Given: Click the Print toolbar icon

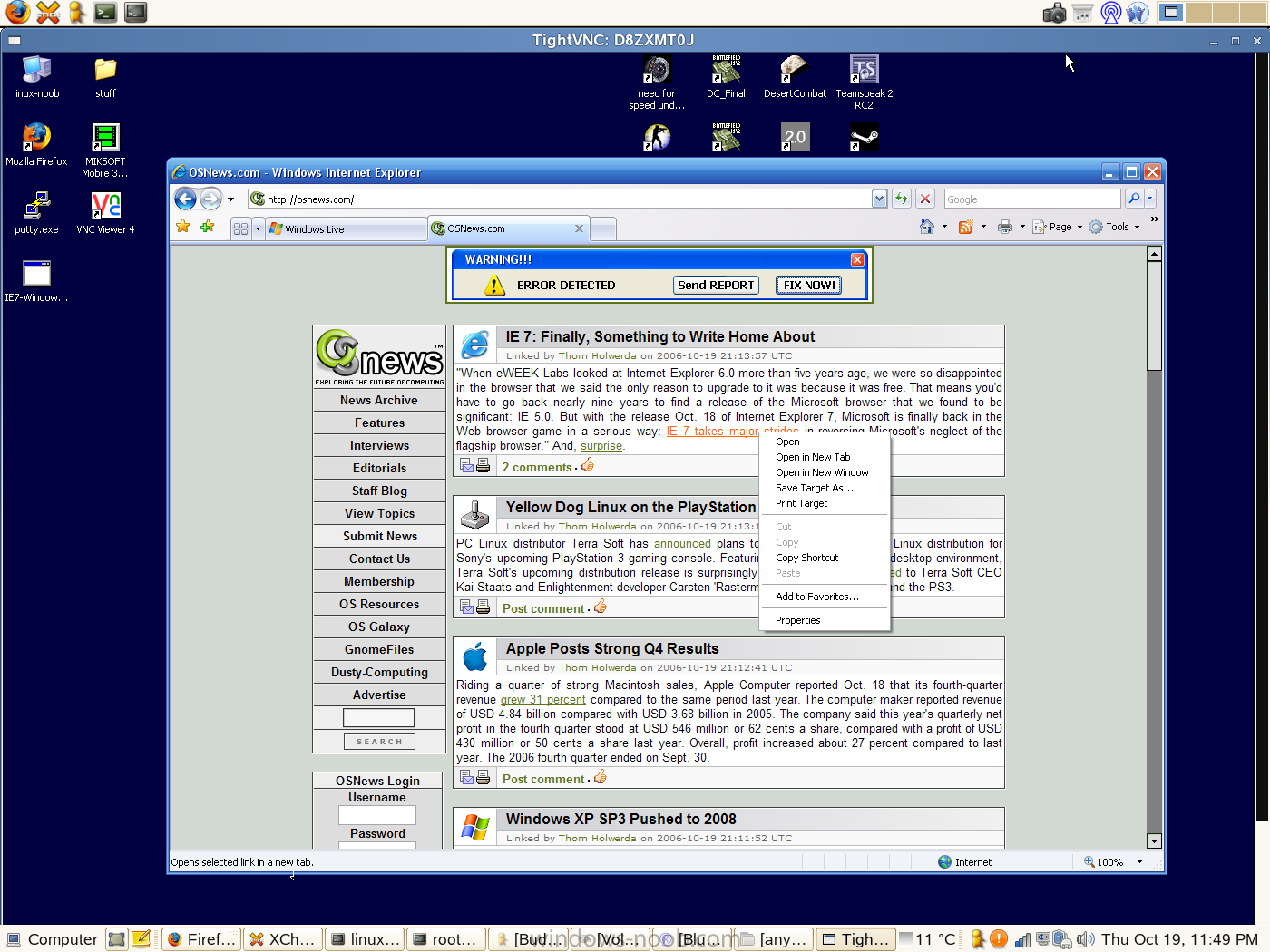Looking at the screenshot, I should point(1005,227).
